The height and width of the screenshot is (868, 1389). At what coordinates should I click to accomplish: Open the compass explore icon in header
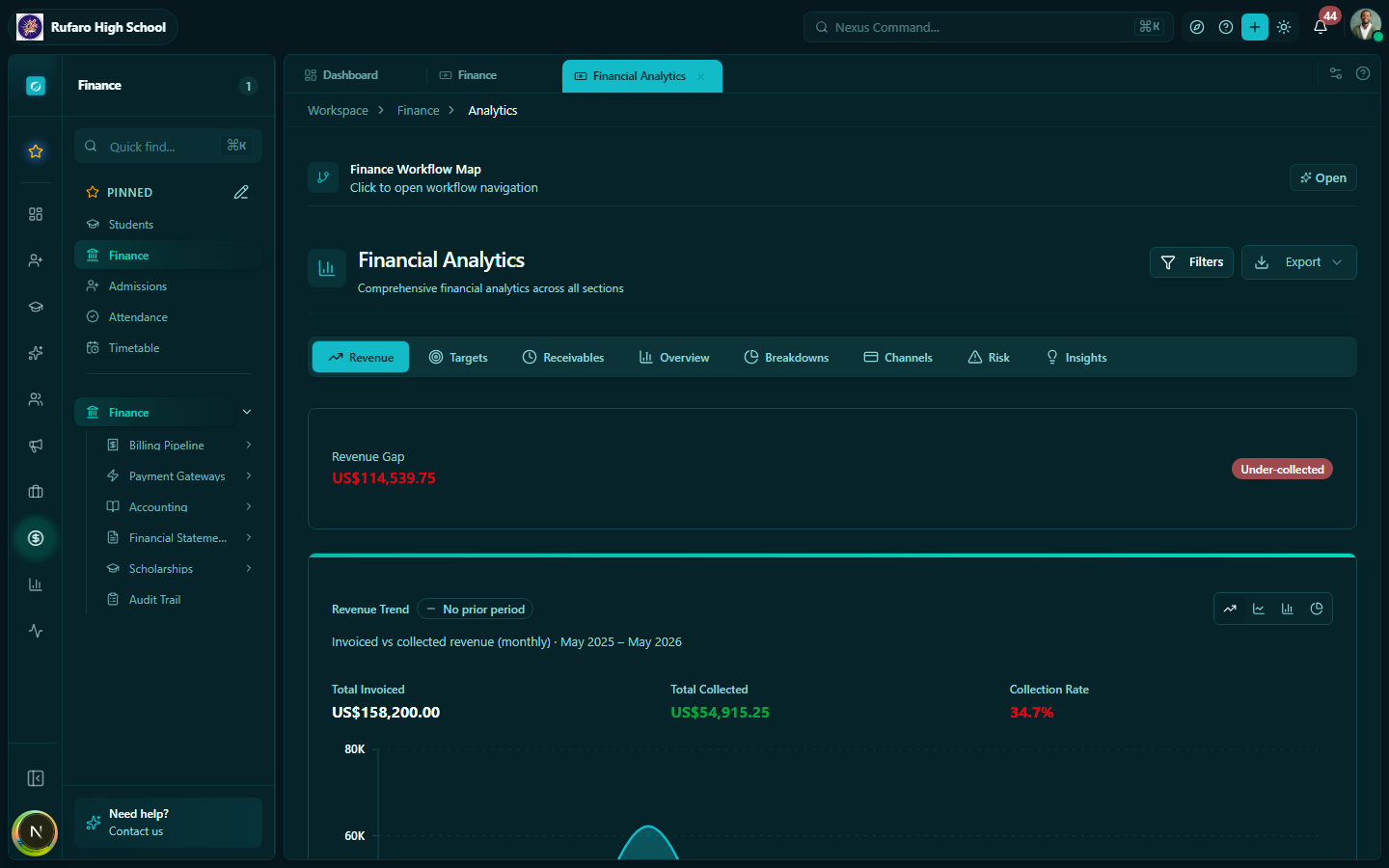click(1197, 27)
